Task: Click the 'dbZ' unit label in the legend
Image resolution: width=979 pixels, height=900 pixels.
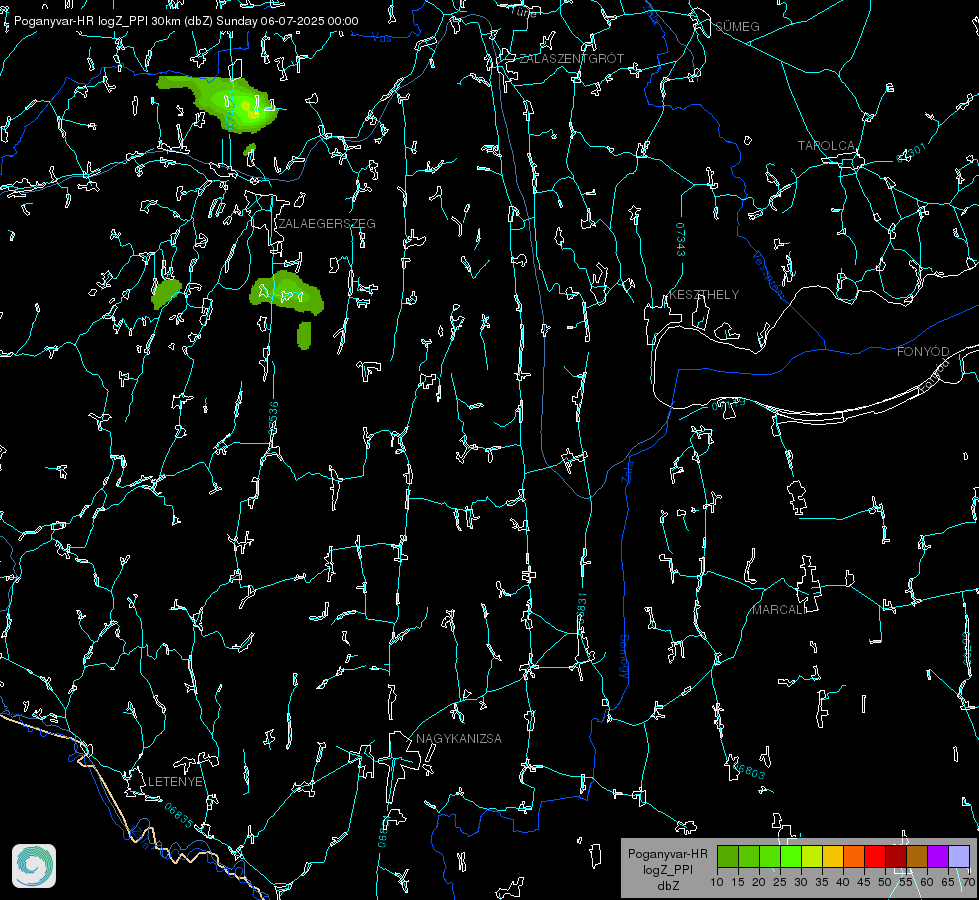Action: (x=667, y=886)
